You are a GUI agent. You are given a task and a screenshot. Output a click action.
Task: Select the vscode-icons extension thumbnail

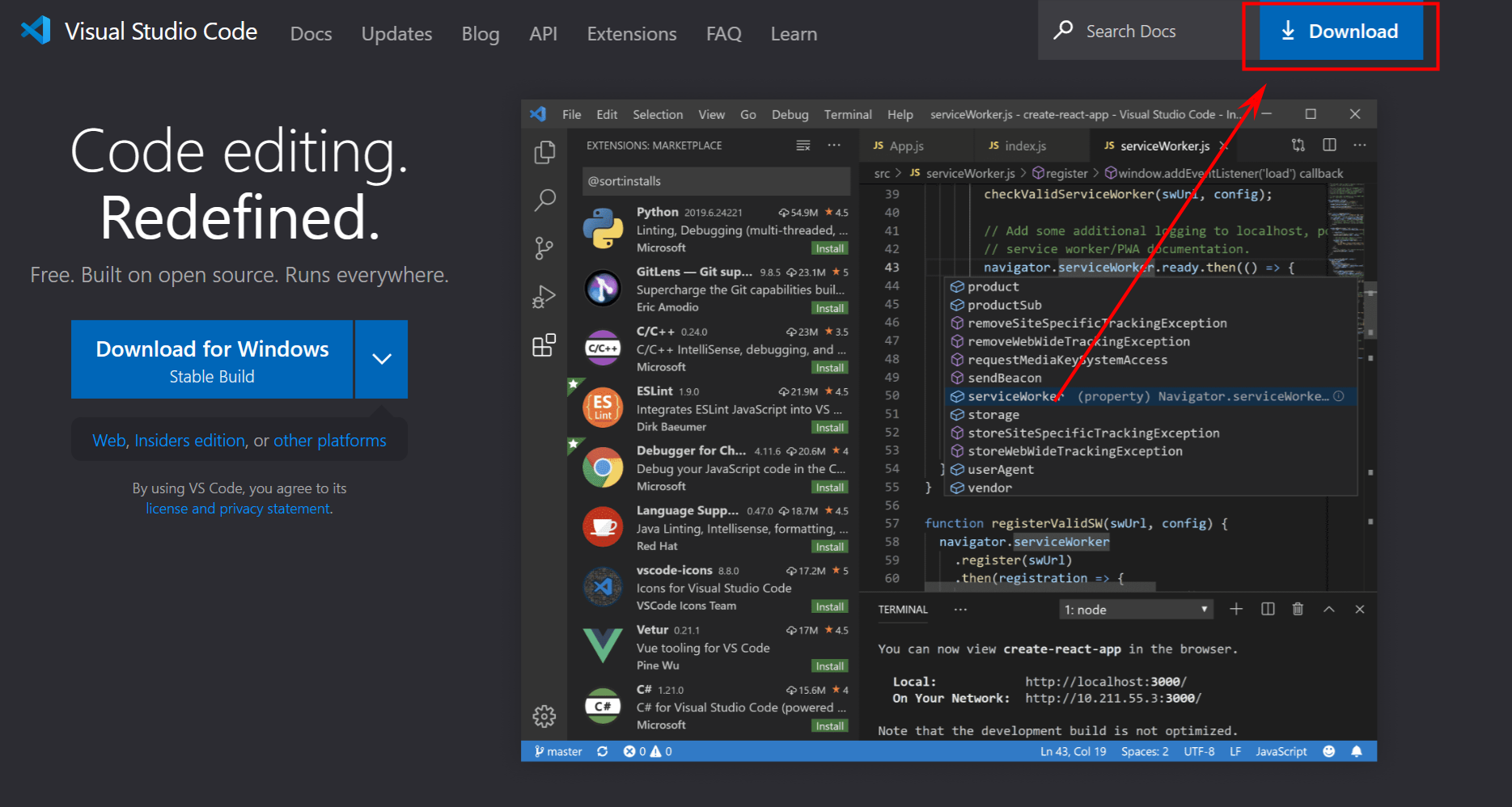603,587
